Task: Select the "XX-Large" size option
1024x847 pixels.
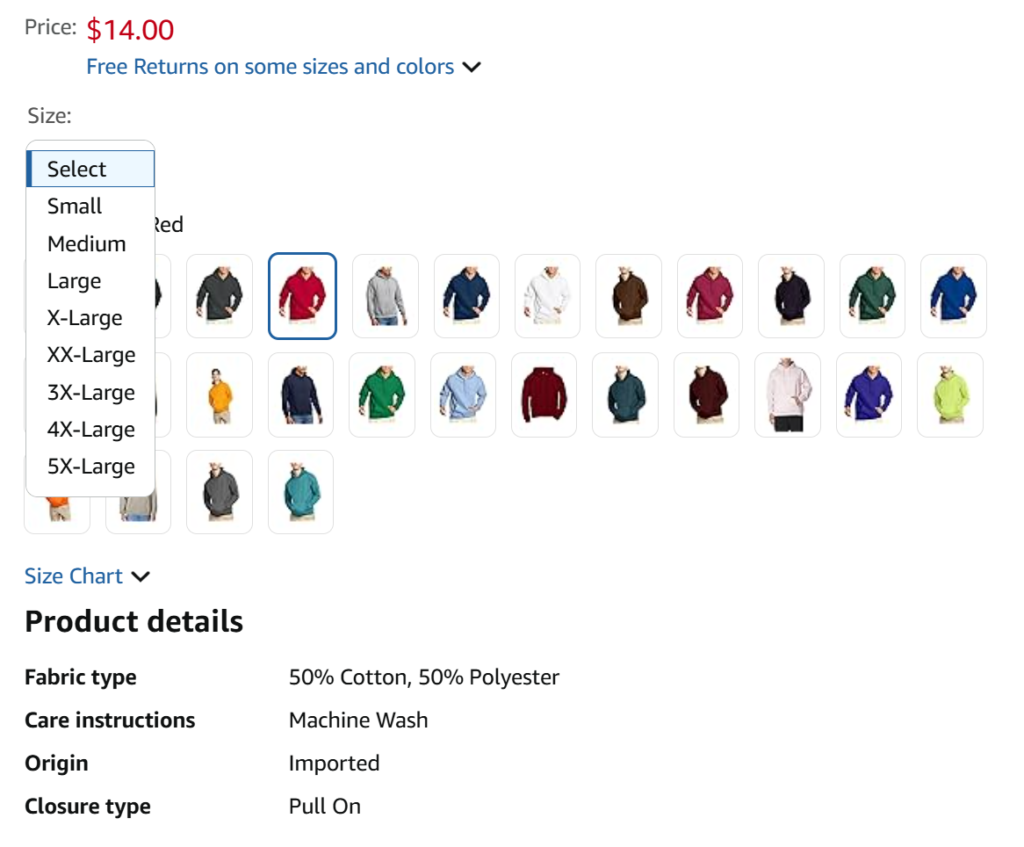Action: click(91, 355)
